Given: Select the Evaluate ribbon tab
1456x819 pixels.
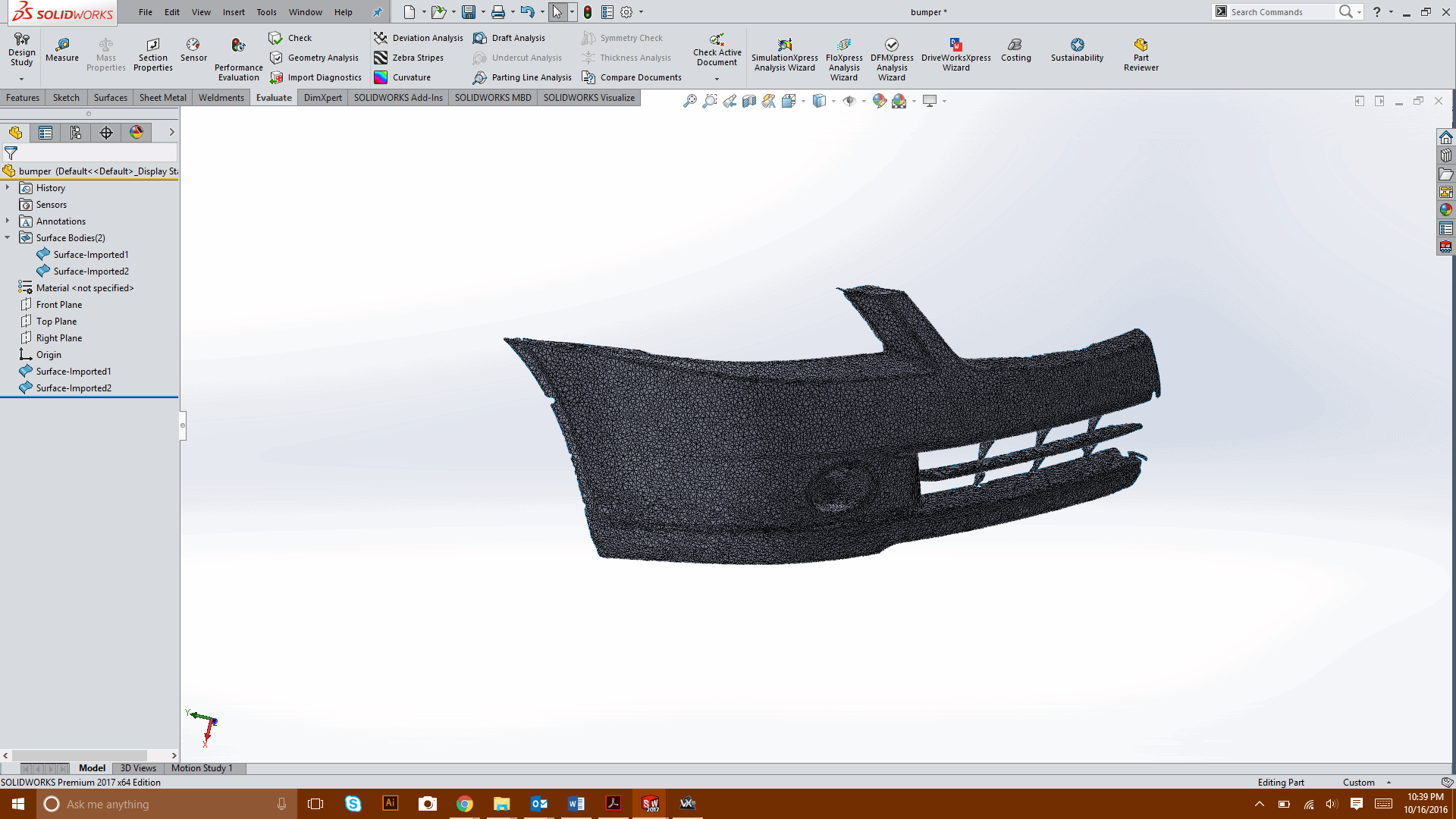Looking at the screenshot, I should pos(273,97).
